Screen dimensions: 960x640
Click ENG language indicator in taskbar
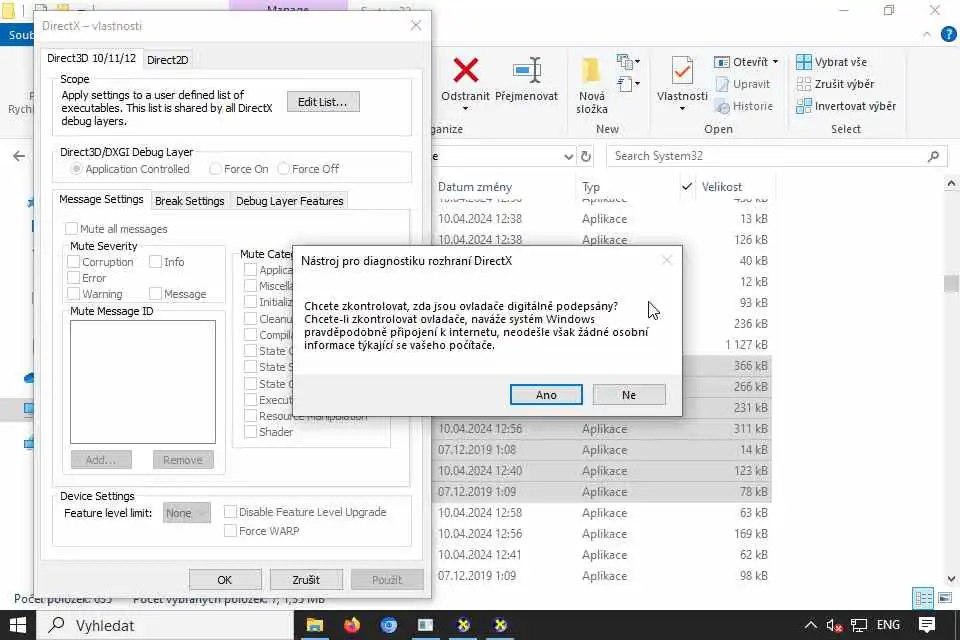pyautogui.click(x=888, y=625)
